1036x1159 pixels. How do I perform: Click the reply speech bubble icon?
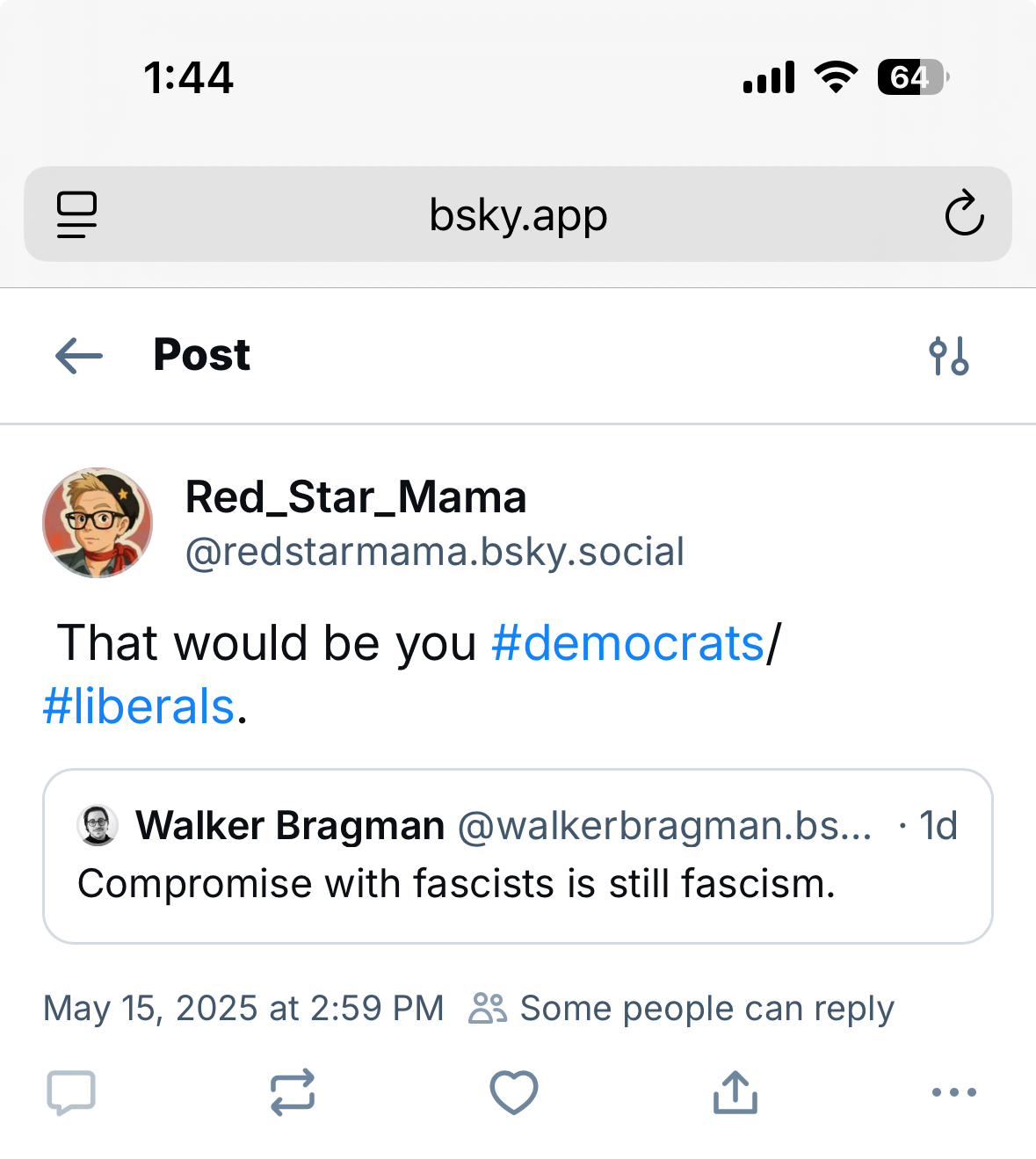tap(70, 1093)
